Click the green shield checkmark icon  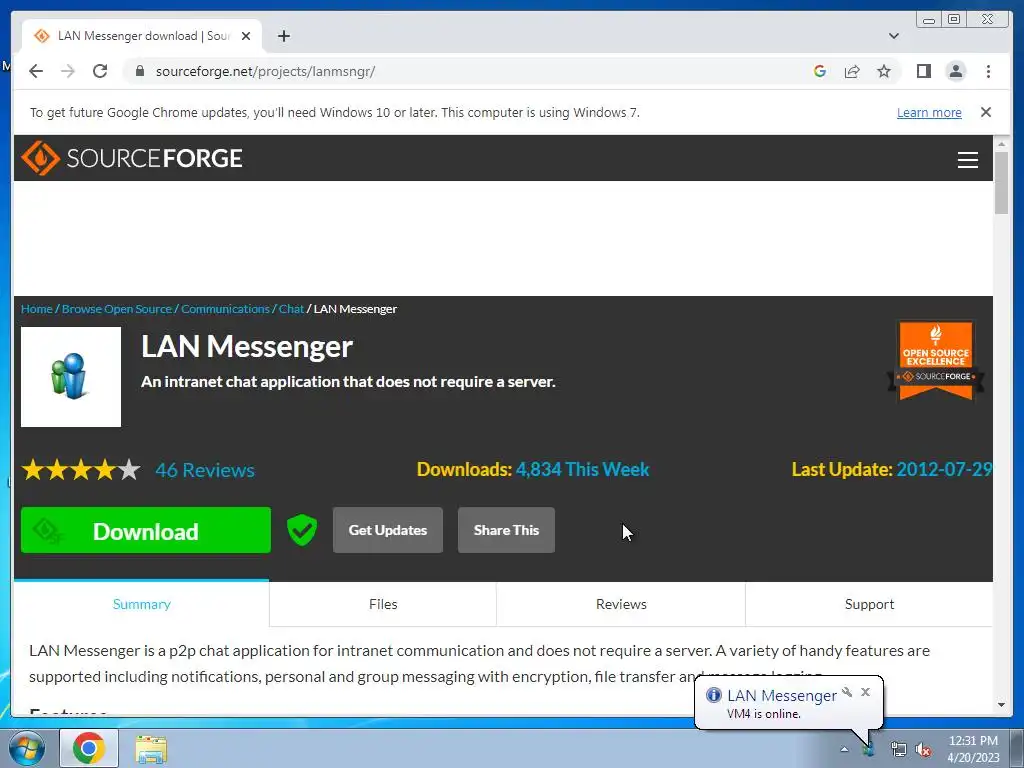pyautogui.click(x=302, y=530)
